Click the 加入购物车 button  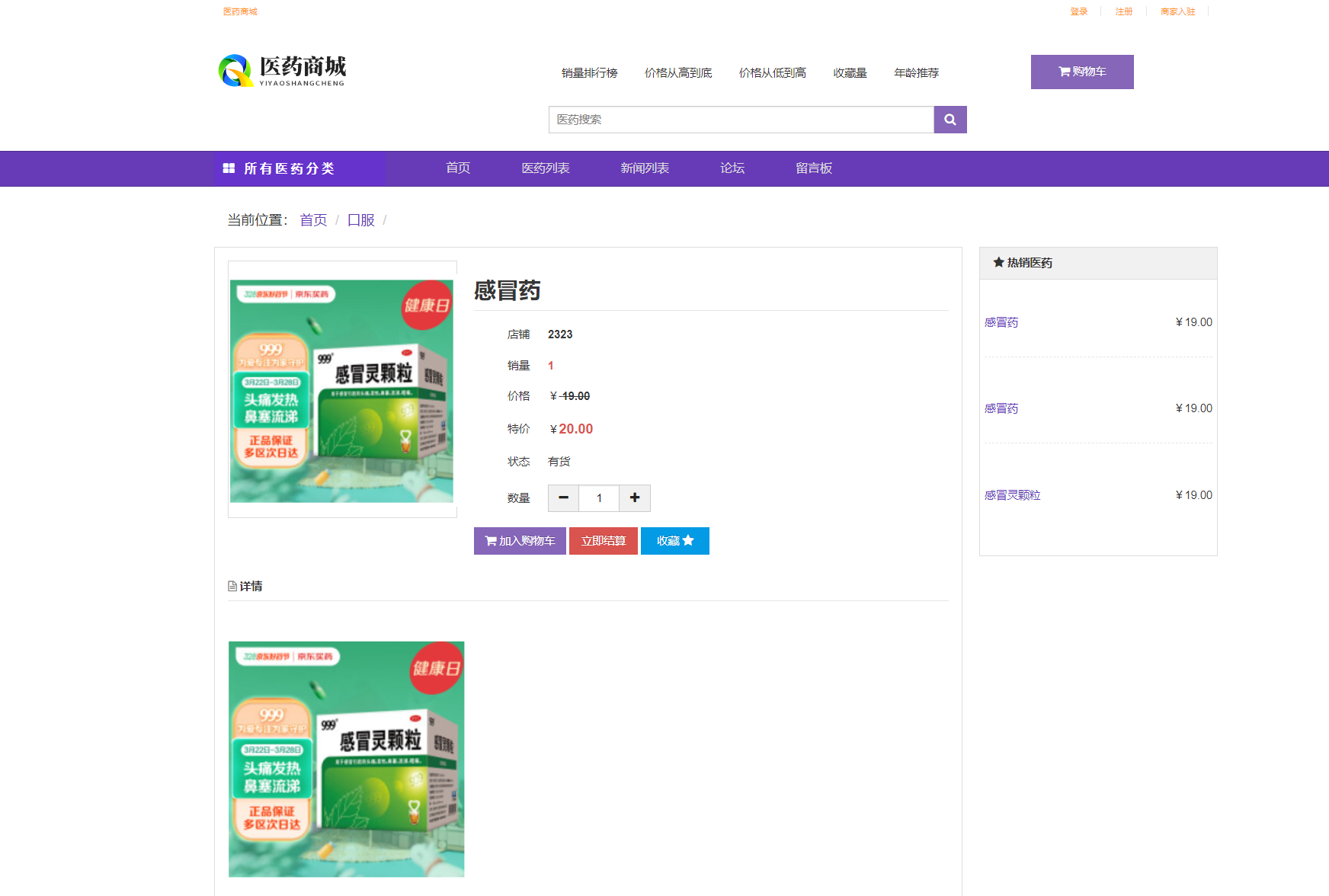point(519,541)
